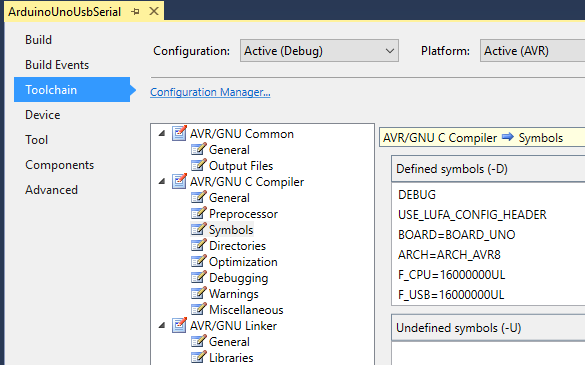Open the Build properties page
The image size is (585, 365).
point(38,40)
